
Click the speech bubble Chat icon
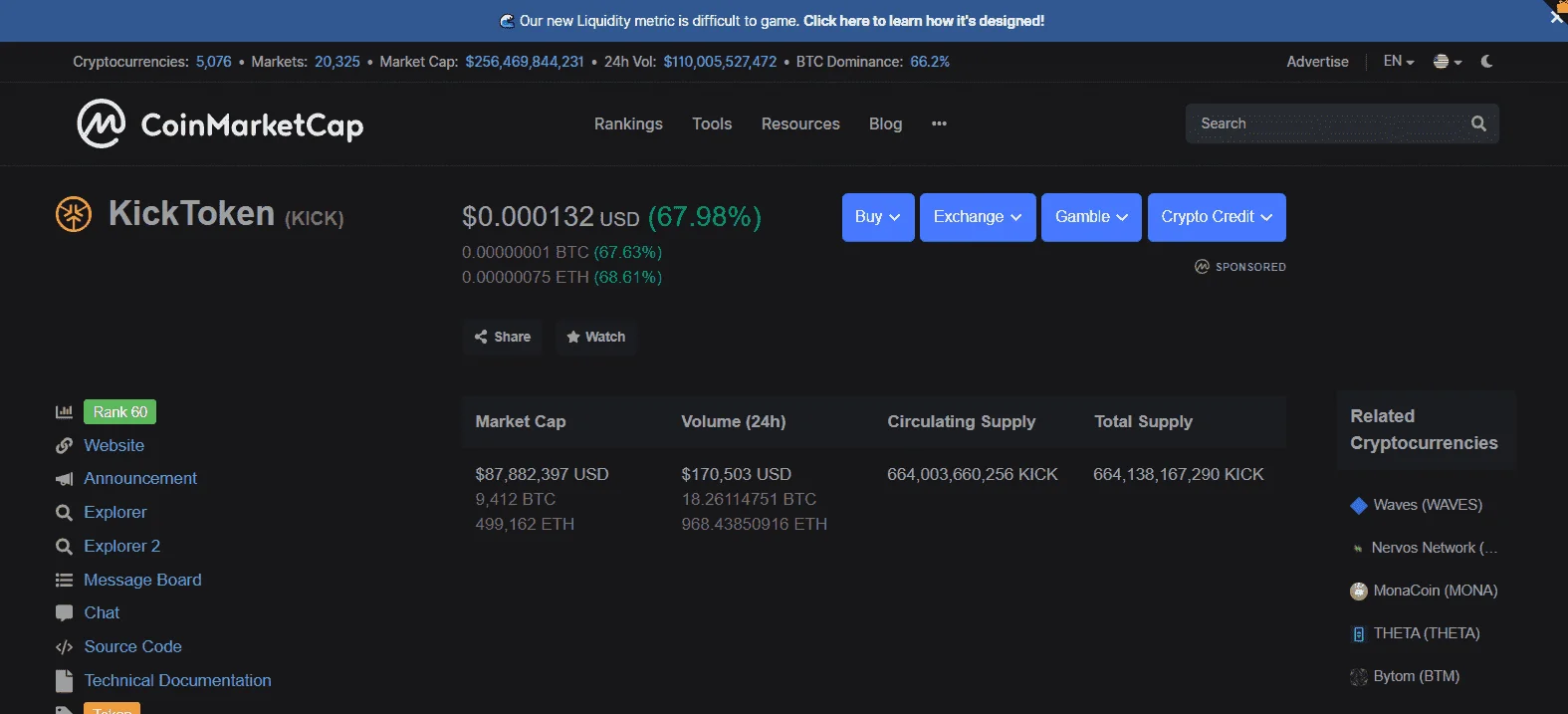coord(64,613)
